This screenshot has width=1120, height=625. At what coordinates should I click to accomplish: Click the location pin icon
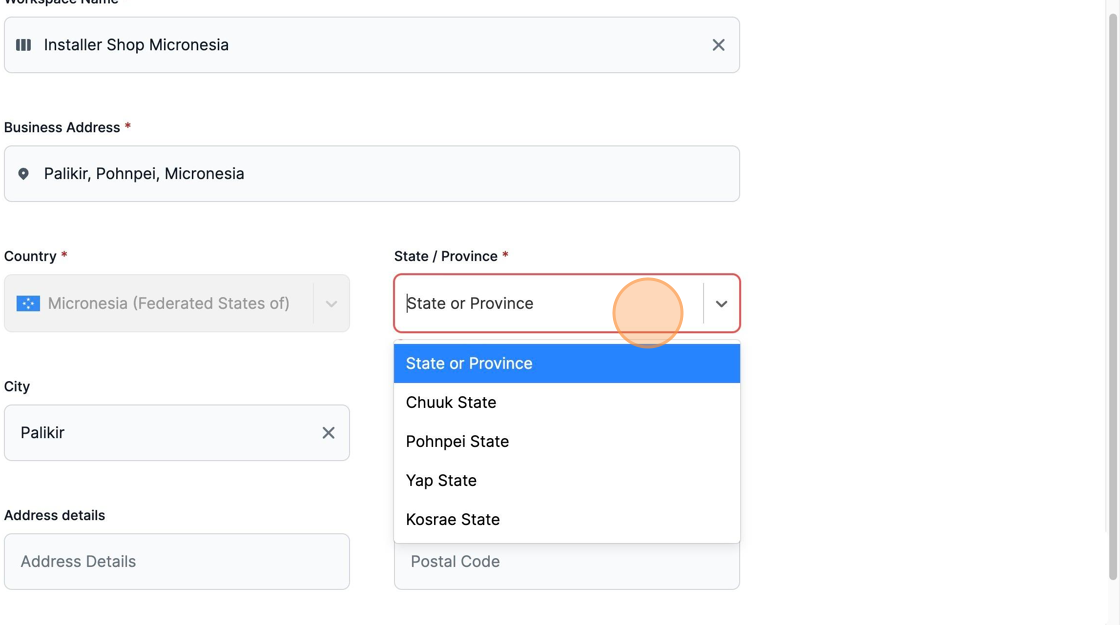(24, 174)
